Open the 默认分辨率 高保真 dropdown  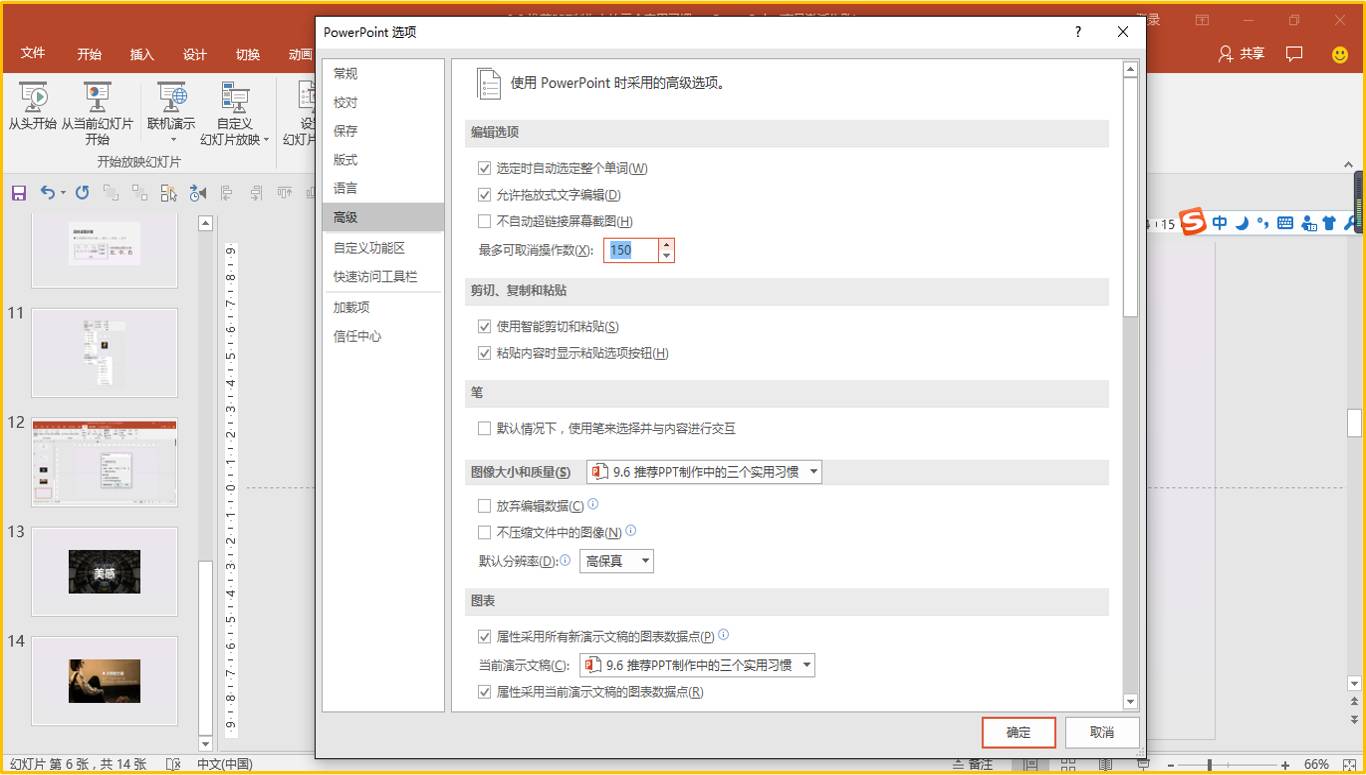pos(616,561)
